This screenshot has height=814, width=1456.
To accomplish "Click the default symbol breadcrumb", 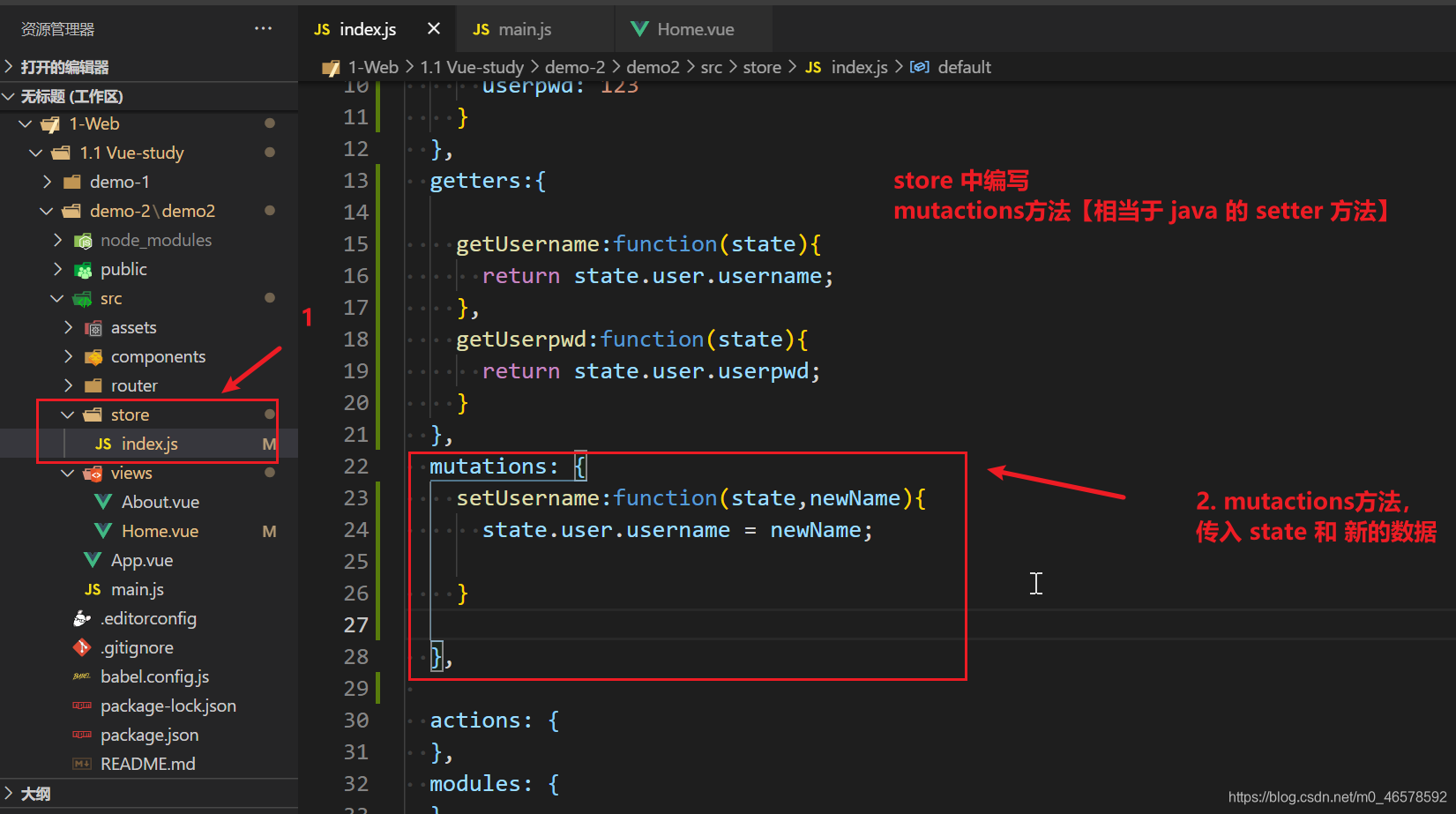I will 964,67.
